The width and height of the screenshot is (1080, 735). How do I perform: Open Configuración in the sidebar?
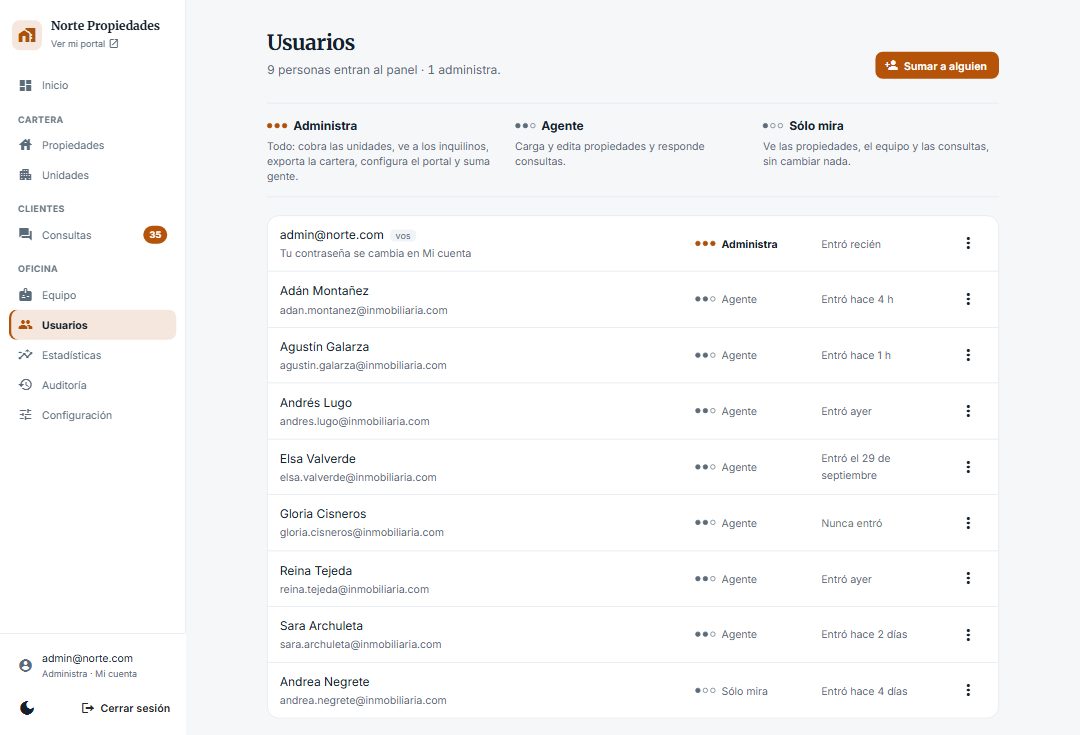[x=92, y=415]
